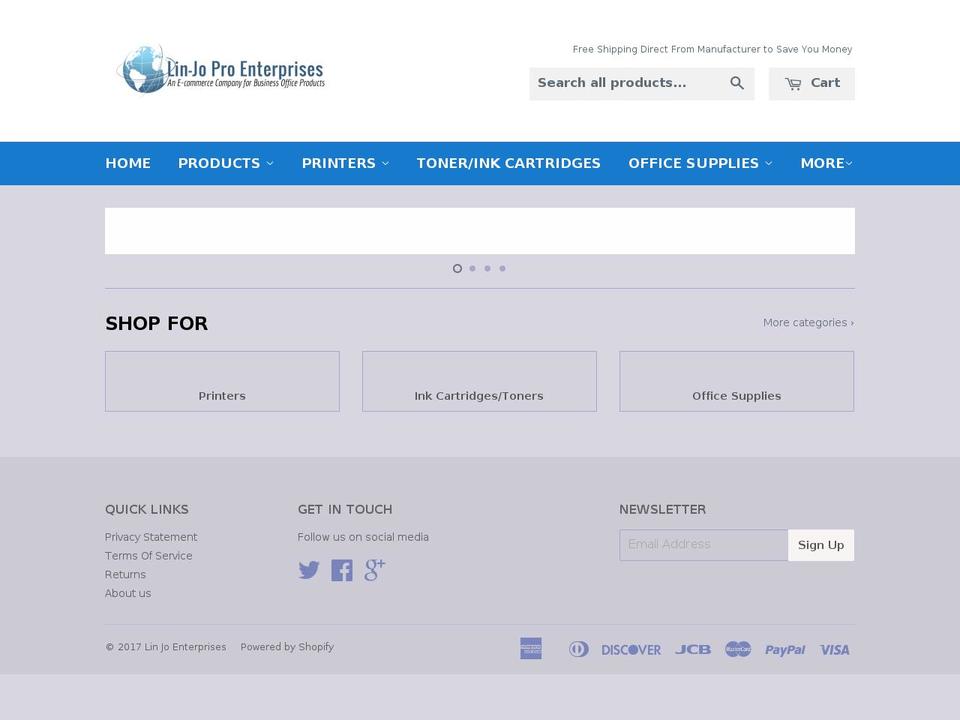The image size is (960, 720).
Task: Select HOME in the navigation bar
Action: tap(128, 163)
